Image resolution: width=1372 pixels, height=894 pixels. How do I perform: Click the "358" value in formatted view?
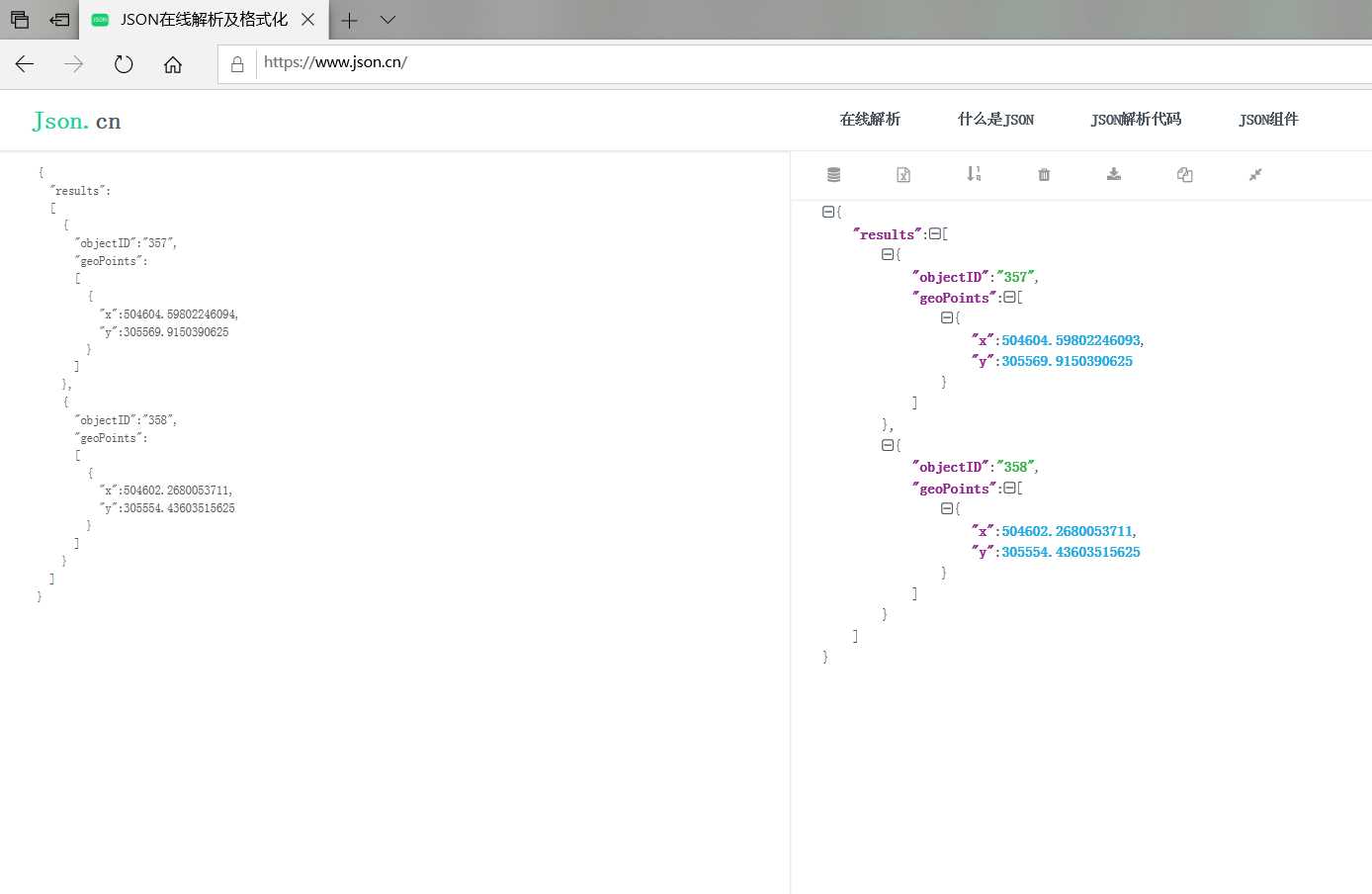click(1015, 467)
